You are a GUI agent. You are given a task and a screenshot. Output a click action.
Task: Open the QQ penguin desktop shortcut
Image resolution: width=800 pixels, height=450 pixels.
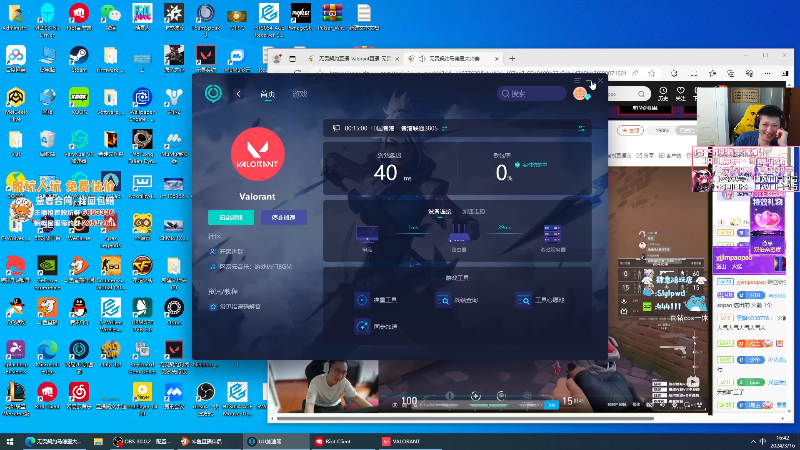[79, 311]
